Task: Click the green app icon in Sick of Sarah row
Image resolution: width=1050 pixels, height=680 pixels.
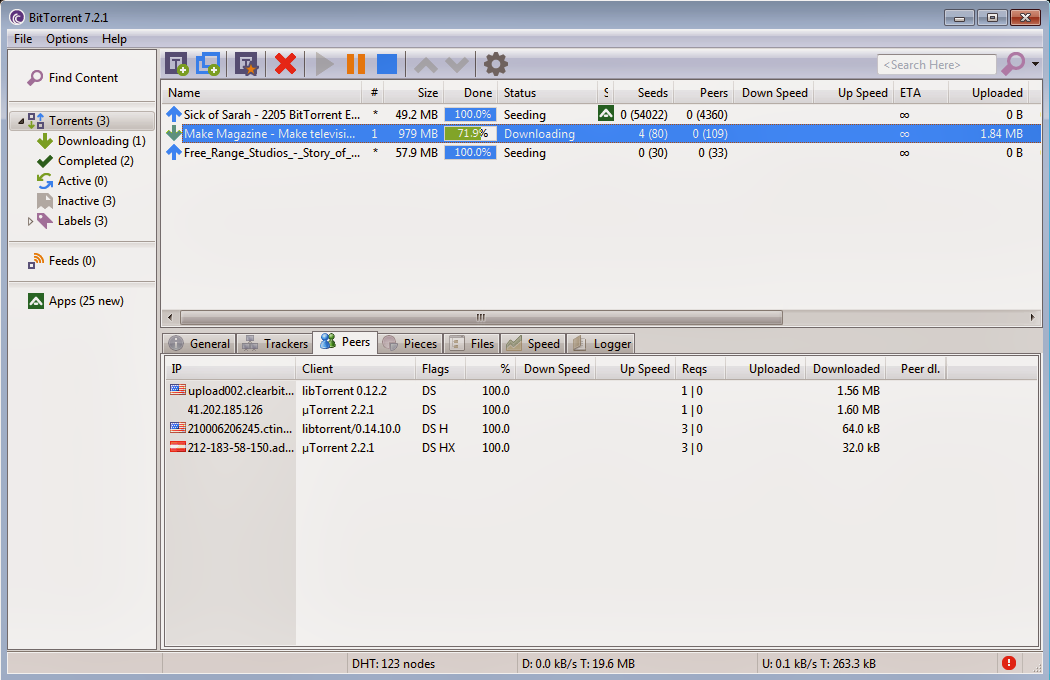Action: [606, 114]
